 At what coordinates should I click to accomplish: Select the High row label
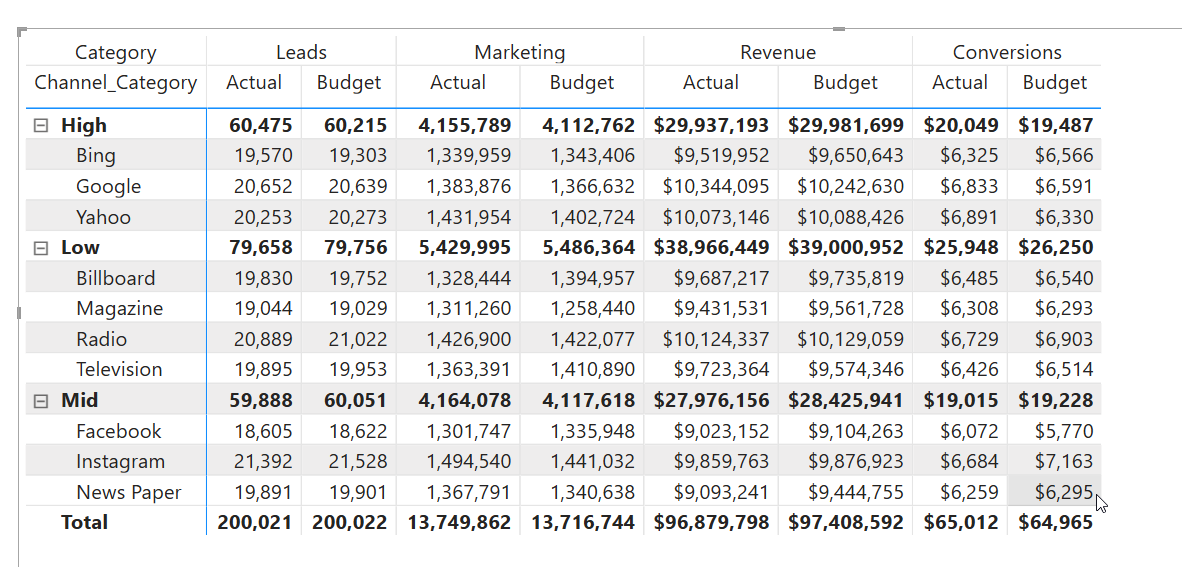[84, 125]
